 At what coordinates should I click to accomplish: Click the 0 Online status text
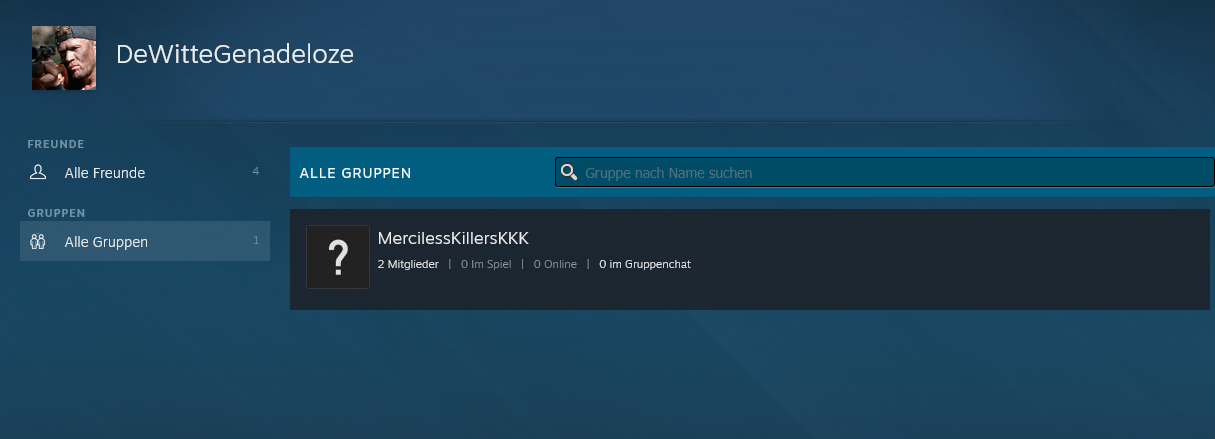coord(555,264)
